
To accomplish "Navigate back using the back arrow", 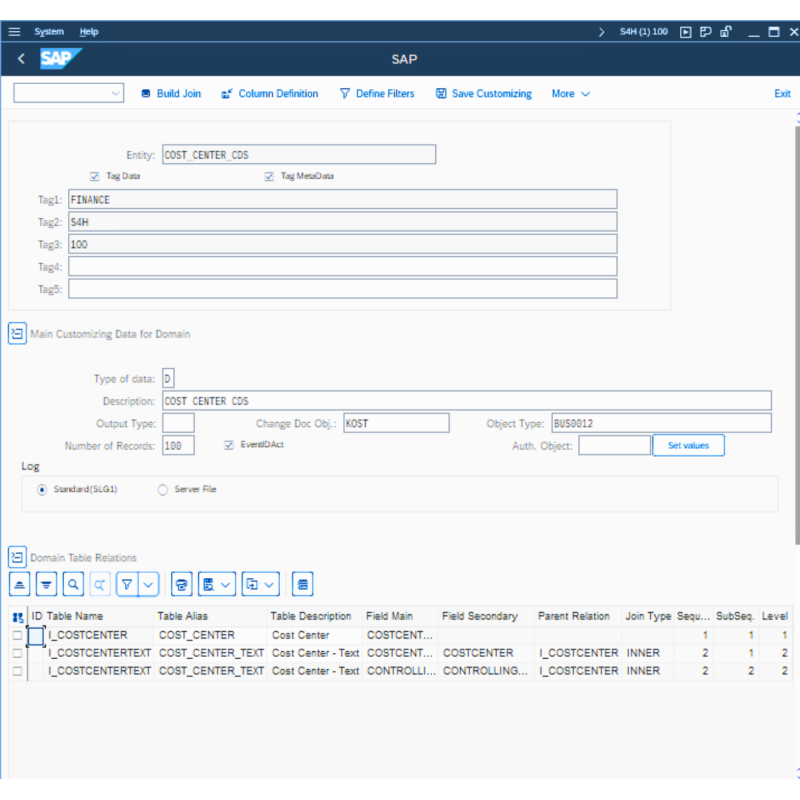I will pos(20,59).
